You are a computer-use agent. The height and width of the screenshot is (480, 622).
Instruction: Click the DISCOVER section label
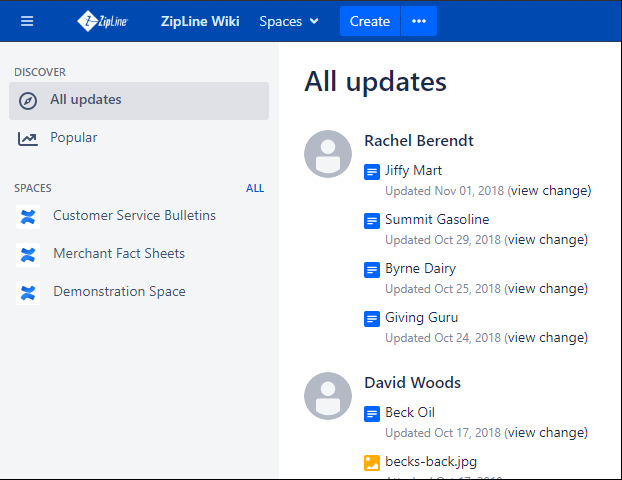[x=40, y=72]
